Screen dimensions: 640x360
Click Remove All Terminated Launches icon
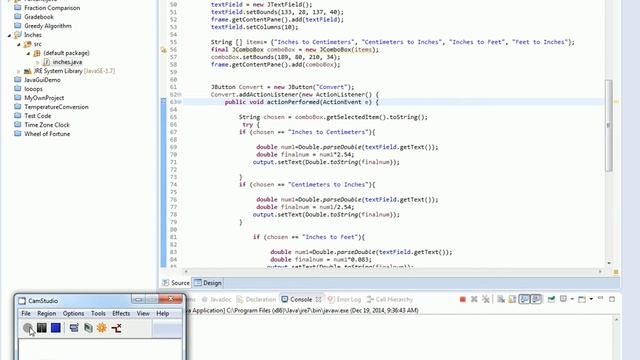[486, 300]
